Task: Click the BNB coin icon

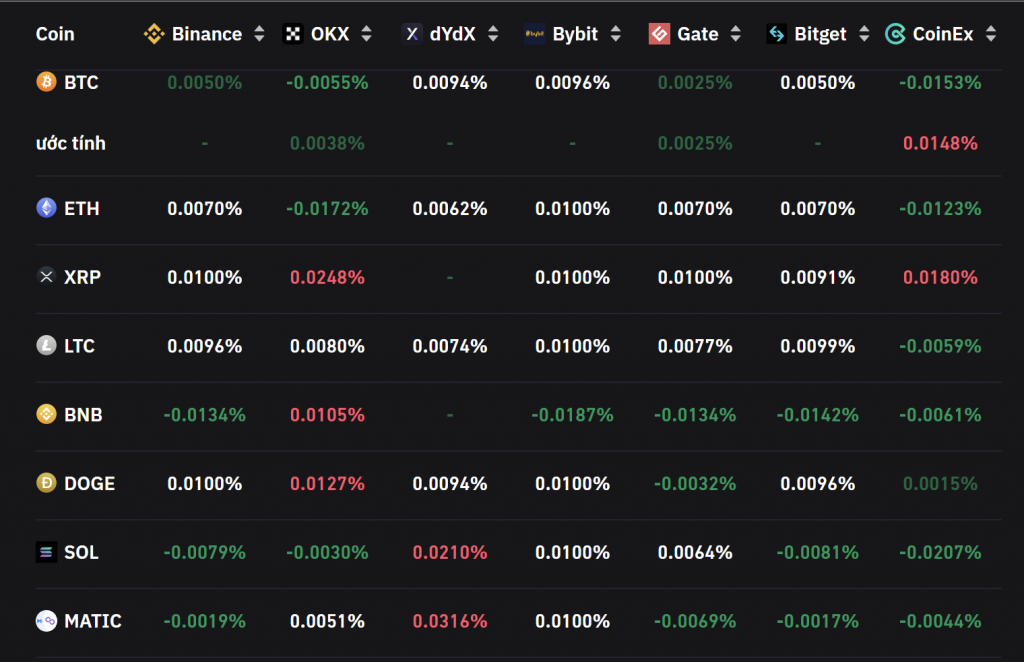Action: click(46, 415)
